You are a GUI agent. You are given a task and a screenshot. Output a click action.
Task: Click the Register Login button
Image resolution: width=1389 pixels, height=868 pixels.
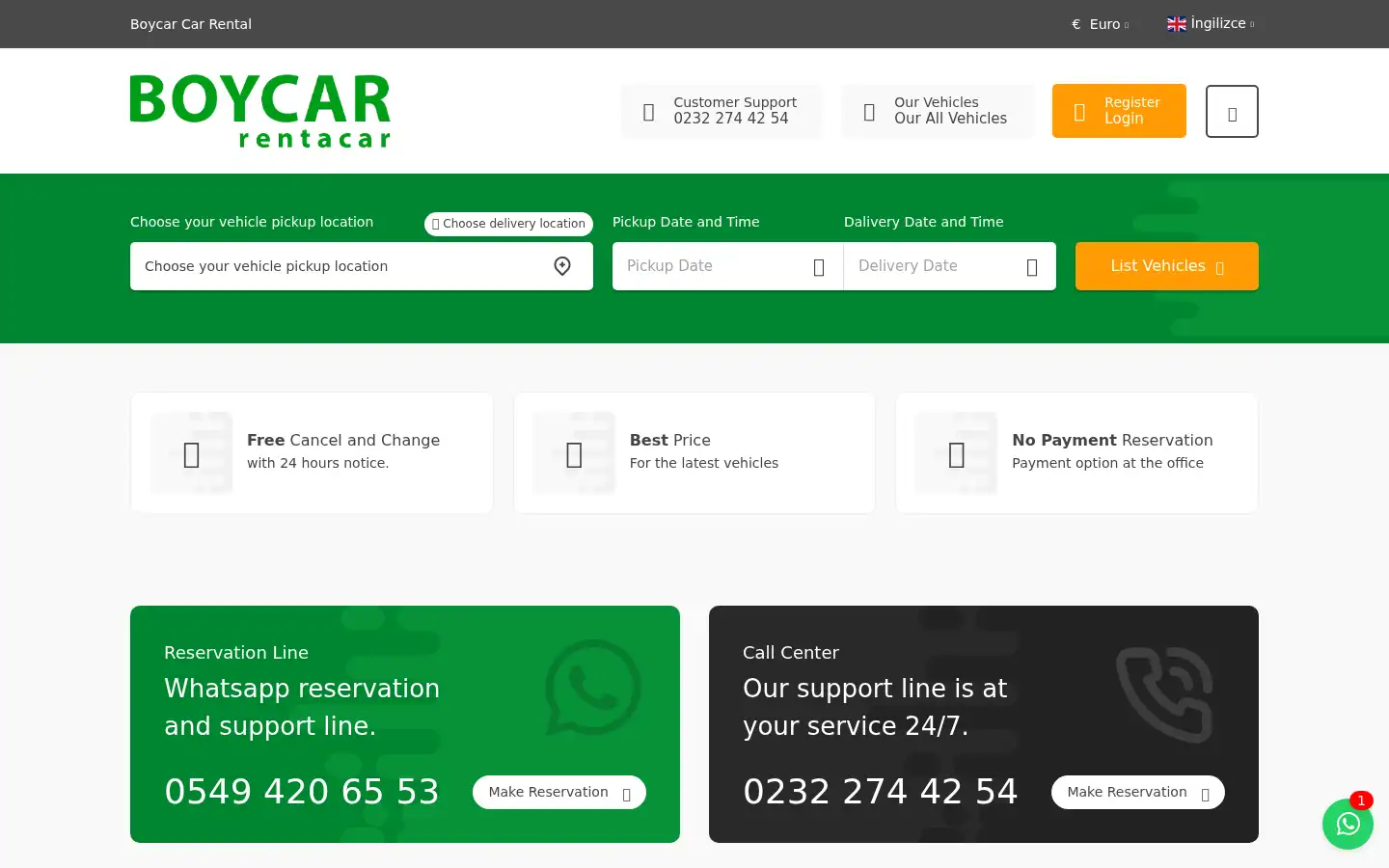[1119, 111]
